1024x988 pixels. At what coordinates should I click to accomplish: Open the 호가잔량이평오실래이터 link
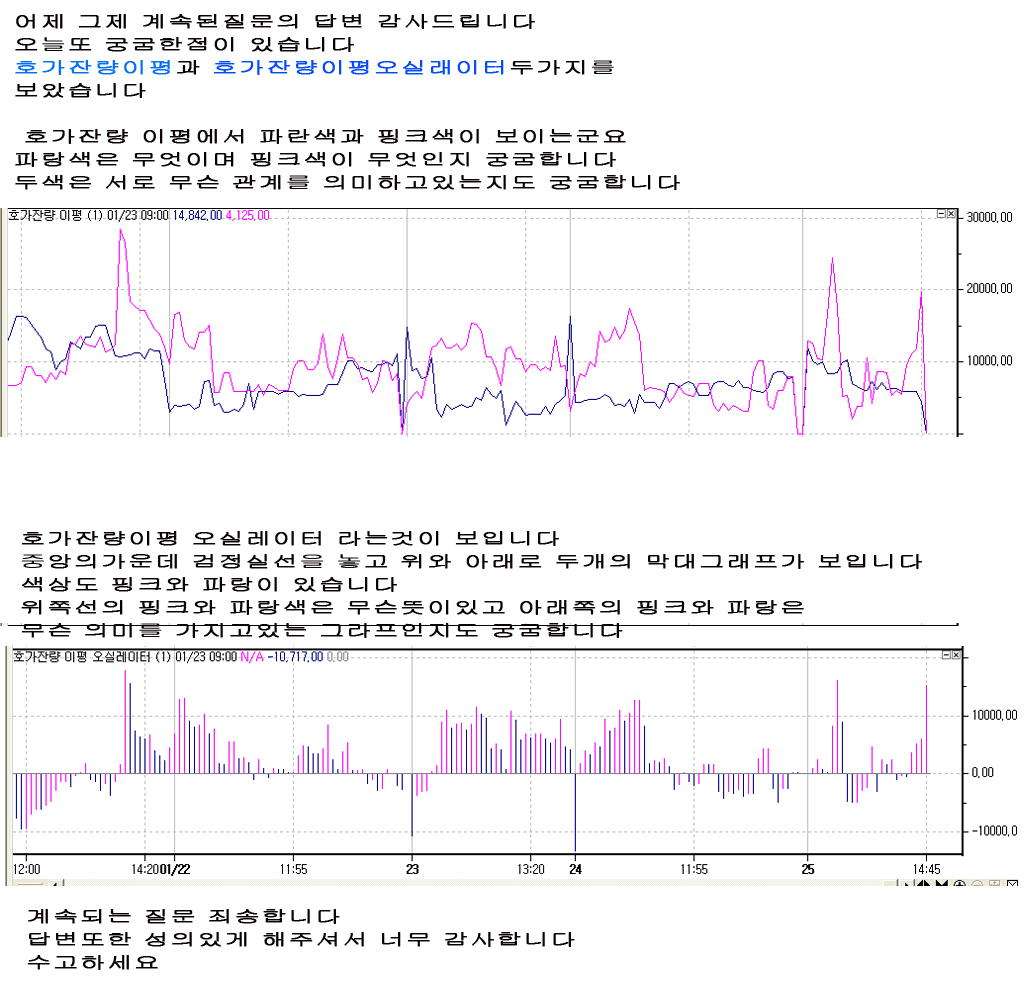(361, 68)
